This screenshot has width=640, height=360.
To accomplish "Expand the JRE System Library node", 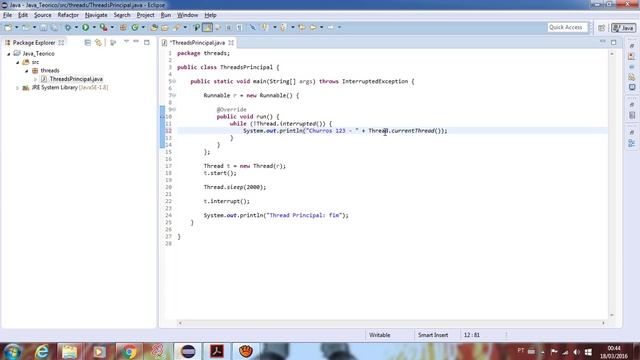I will click(x=18, y=88).
